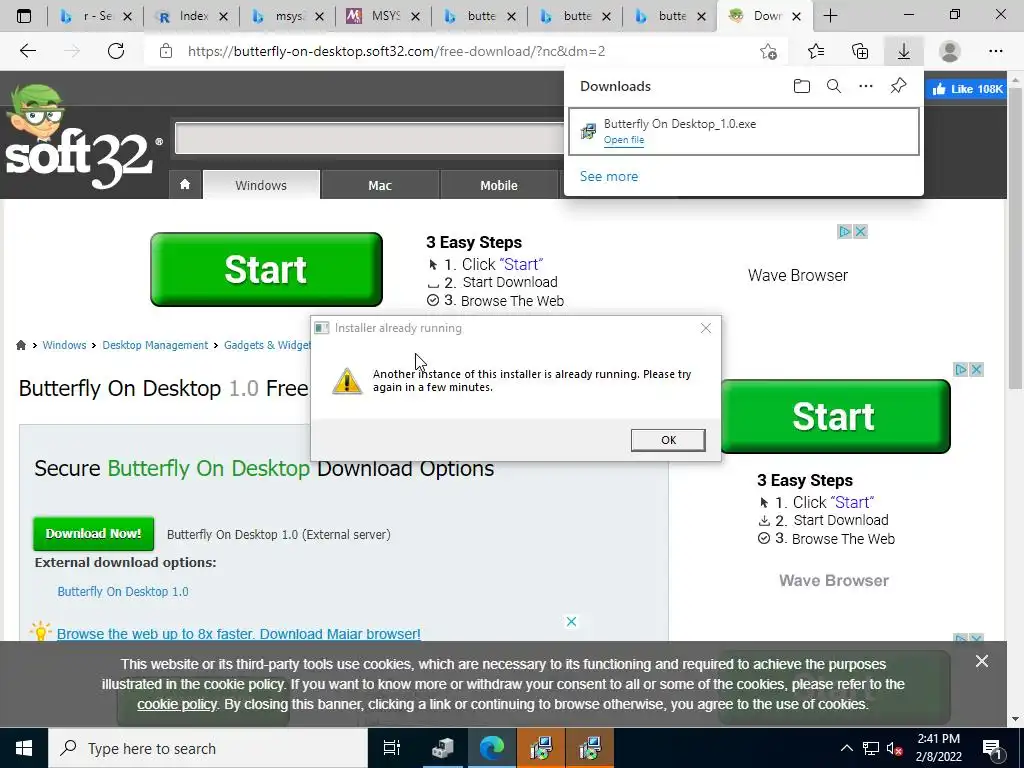Open tab actions menu icon
Image resolution: width=1024 pixels, height=768 pixels.
click(x=24, y=16)
